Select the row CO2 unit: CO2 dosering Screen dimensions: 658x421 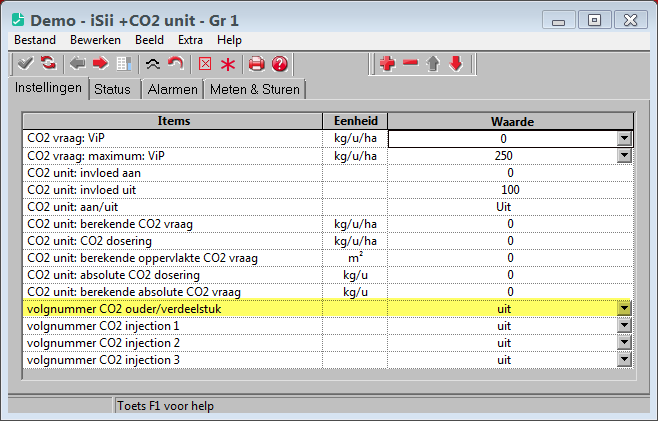328,241
